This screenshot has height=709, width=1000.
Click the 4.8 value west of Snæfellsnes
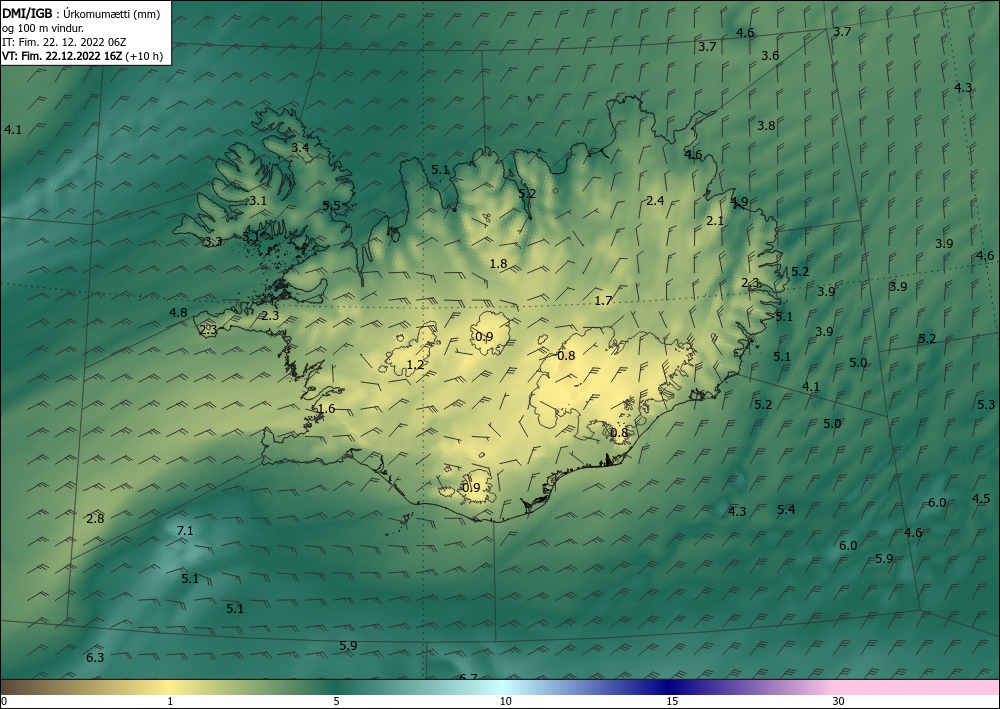tap(179, 312)
